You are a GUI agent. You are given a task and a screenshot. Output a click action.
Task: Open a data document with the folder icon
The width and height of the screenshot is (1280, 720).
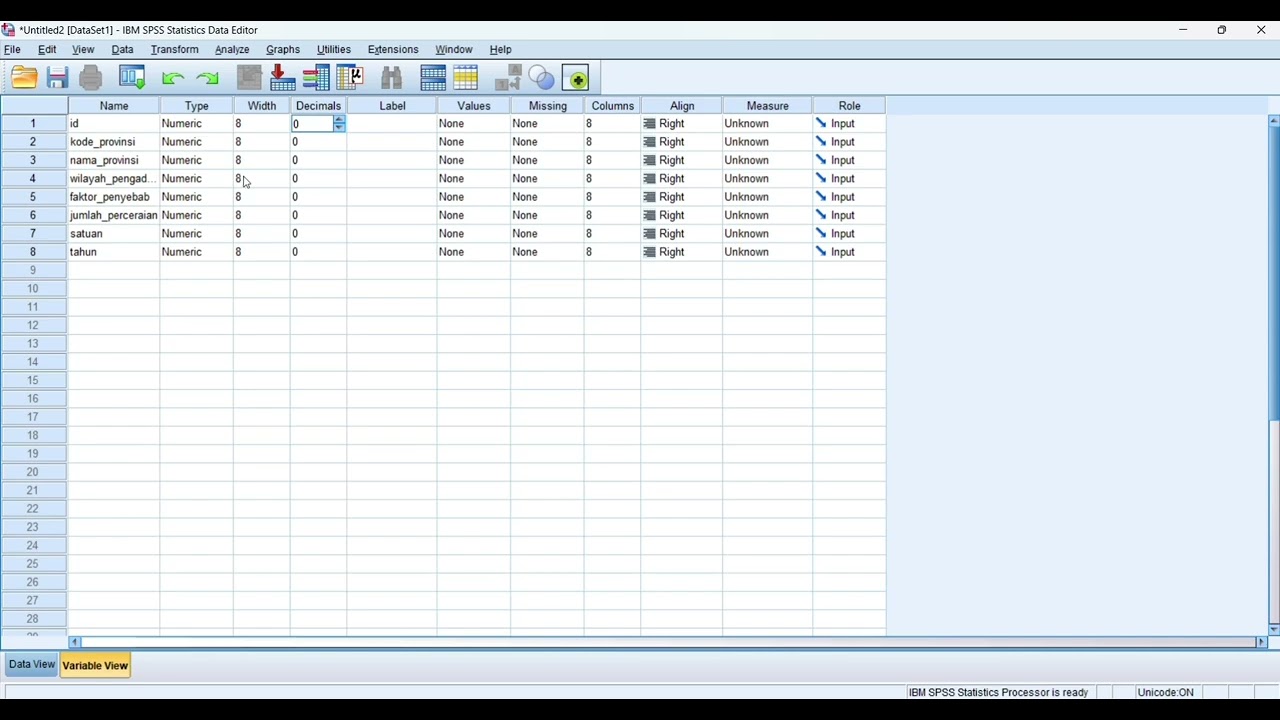click(24, 78)
